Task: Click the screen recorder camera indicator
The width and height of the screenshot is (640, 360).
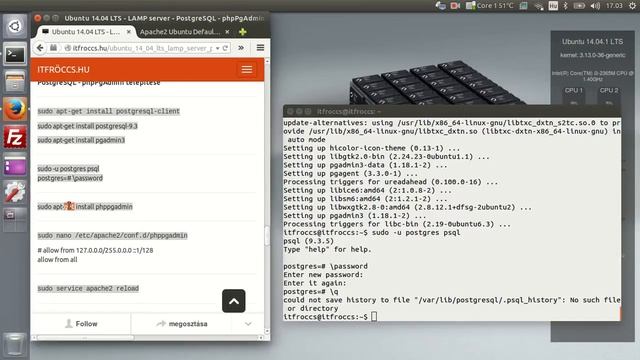Action: (x=455, y=6)
